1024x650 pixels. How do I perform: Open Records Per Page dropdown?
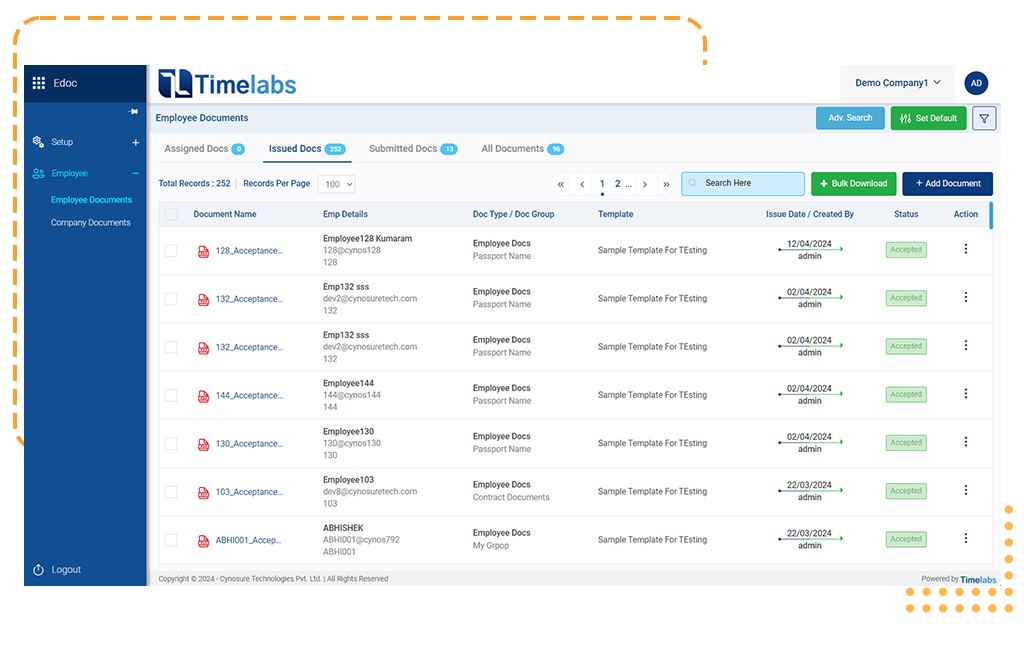[x=336, y=184]
